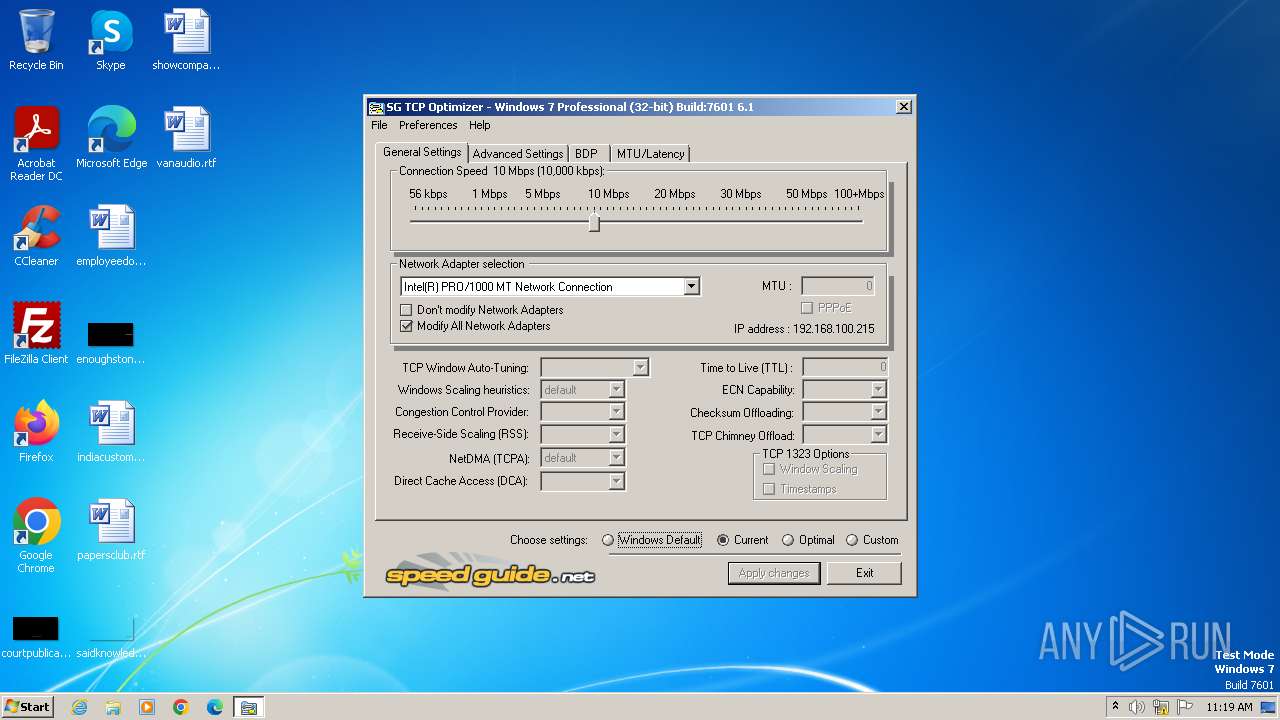Click the connection speed slider thumb
The width and height of the screenshot is (1280, 720).
594,222
